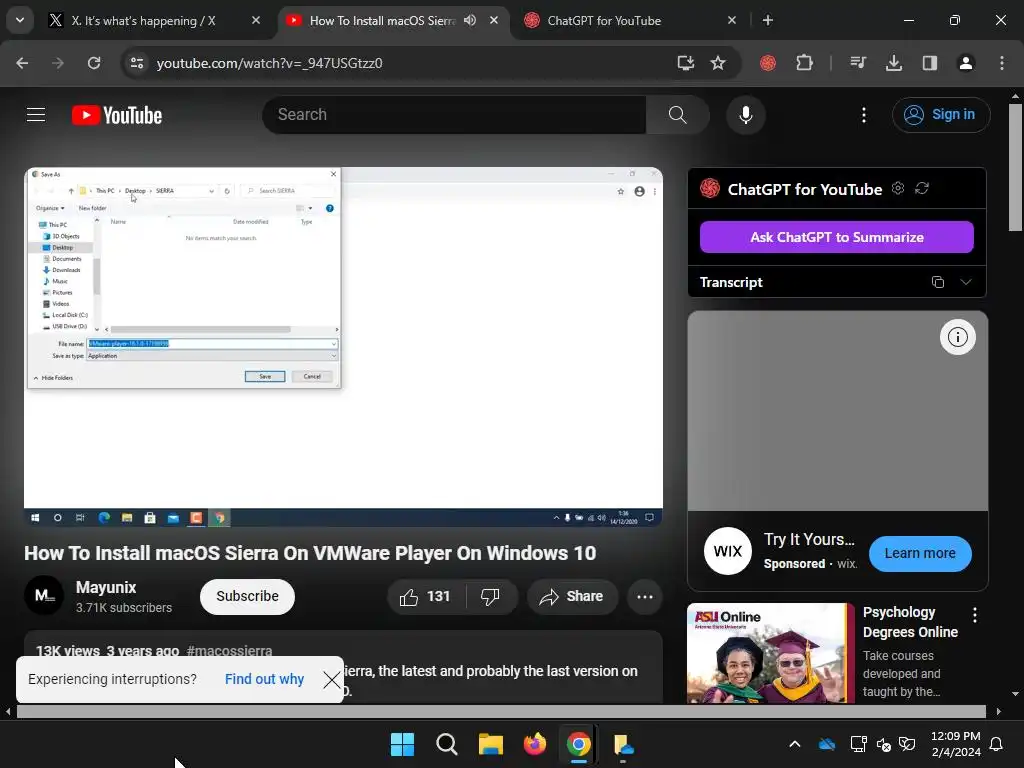Viewport: 1024px width, 768px height.
Task: Open the Chrome profile avatar
Action: (x=965, y=63)
